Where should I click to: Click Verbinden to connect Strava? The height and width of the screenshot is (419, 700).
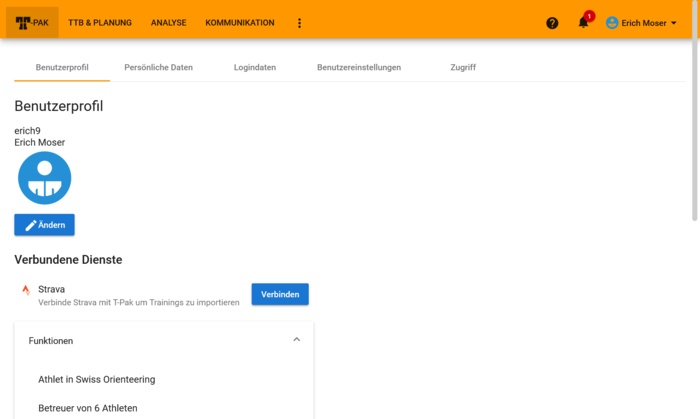(x=279, y=294)
